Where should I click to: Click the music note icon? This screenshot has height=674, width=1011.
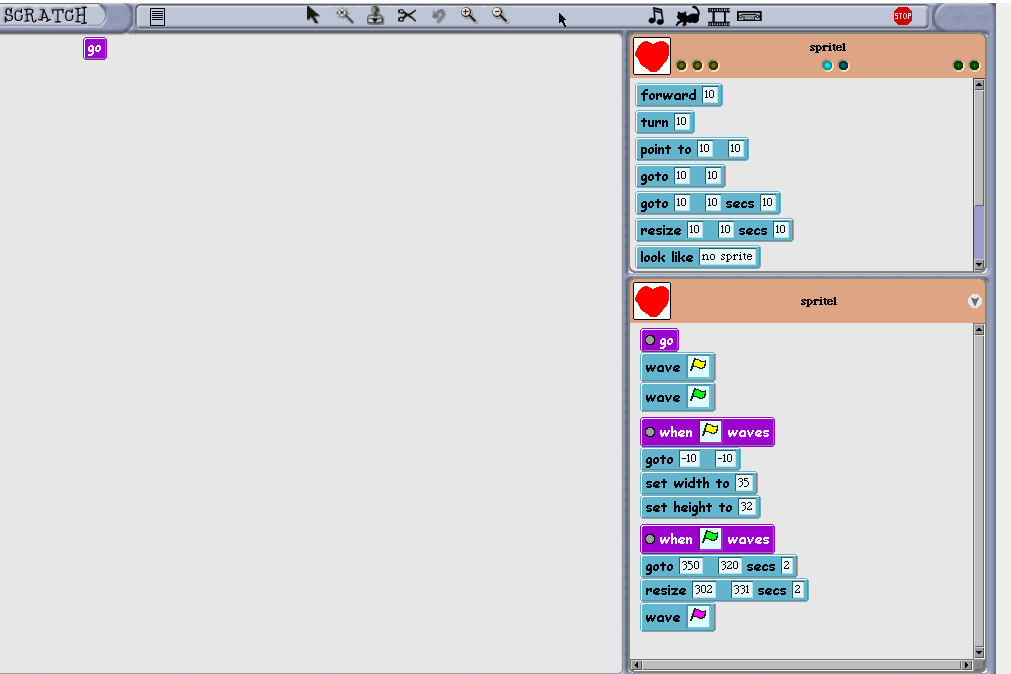[x=656, y=16]
